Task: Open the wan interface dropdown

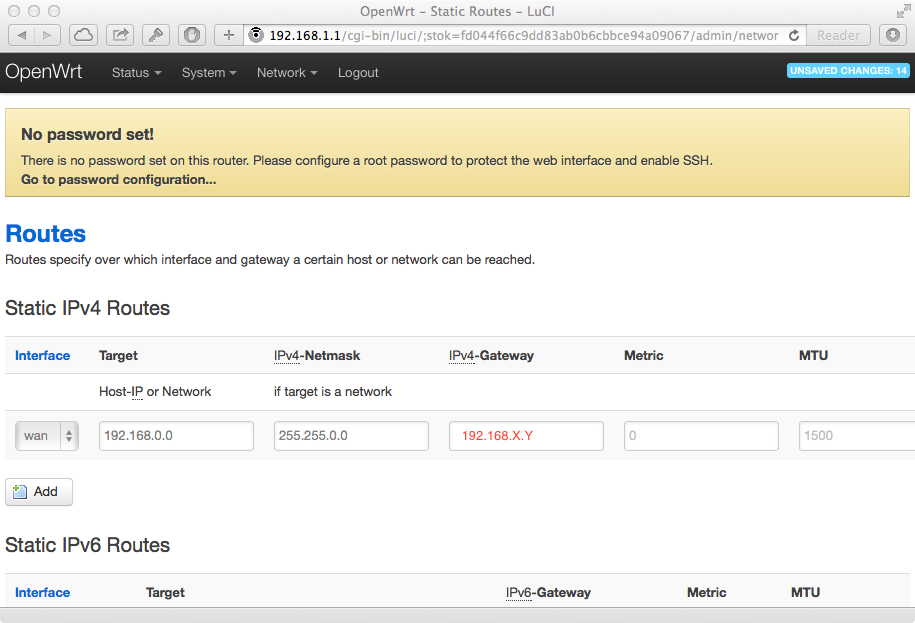Action: (47, 436)
